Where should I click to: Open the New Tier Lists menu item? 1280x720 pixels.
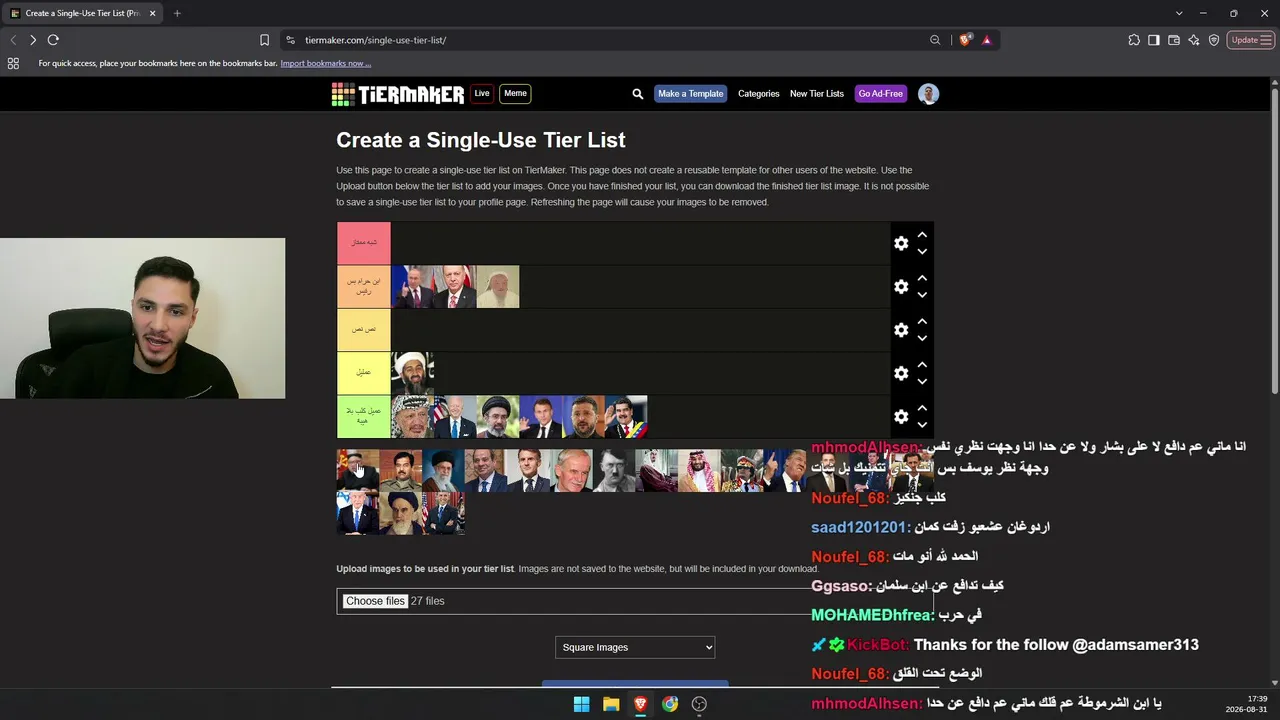[817, 94]
